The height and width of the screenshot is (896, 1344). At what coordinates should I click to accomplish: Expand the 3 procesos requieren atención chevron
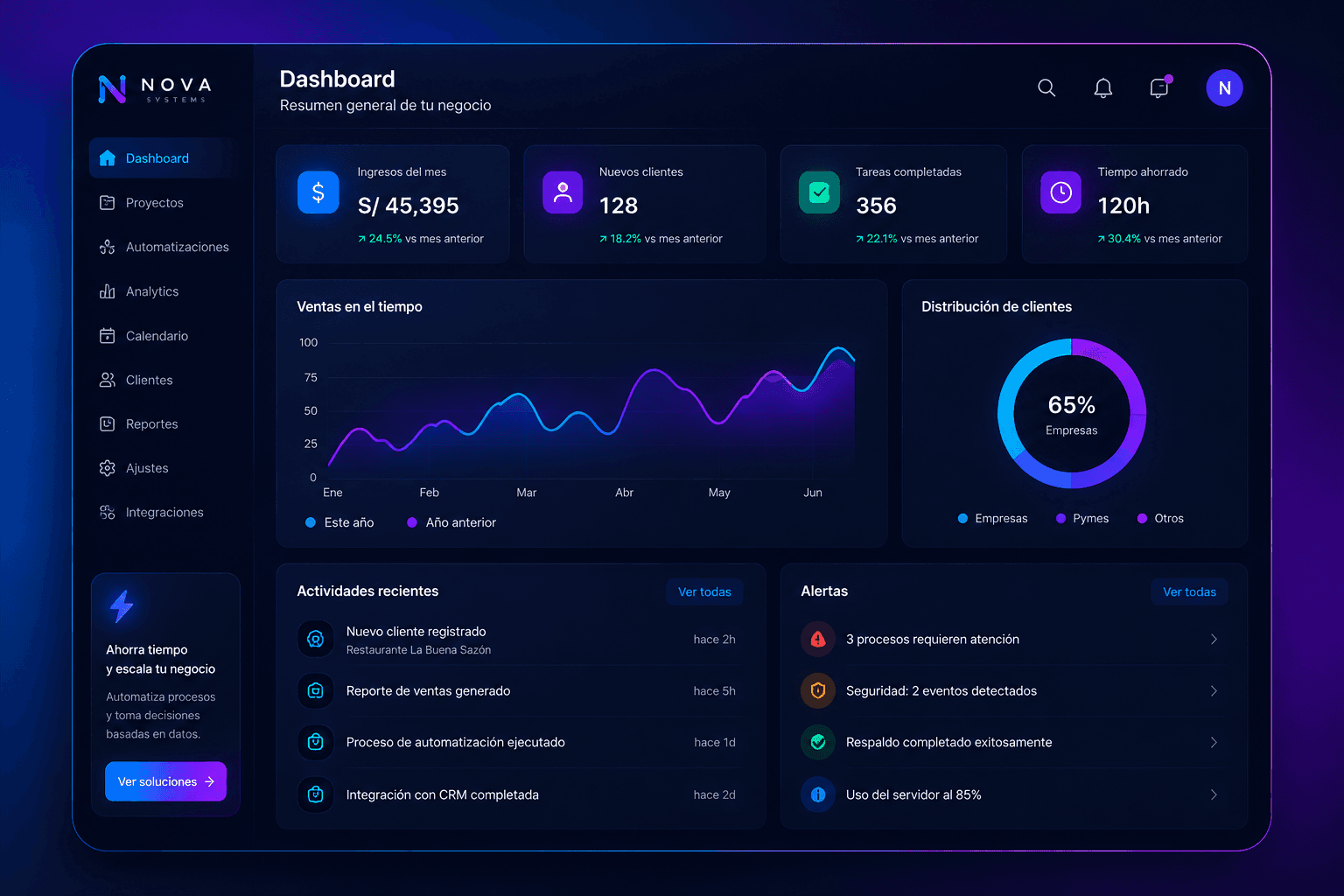pos(1214,640)
